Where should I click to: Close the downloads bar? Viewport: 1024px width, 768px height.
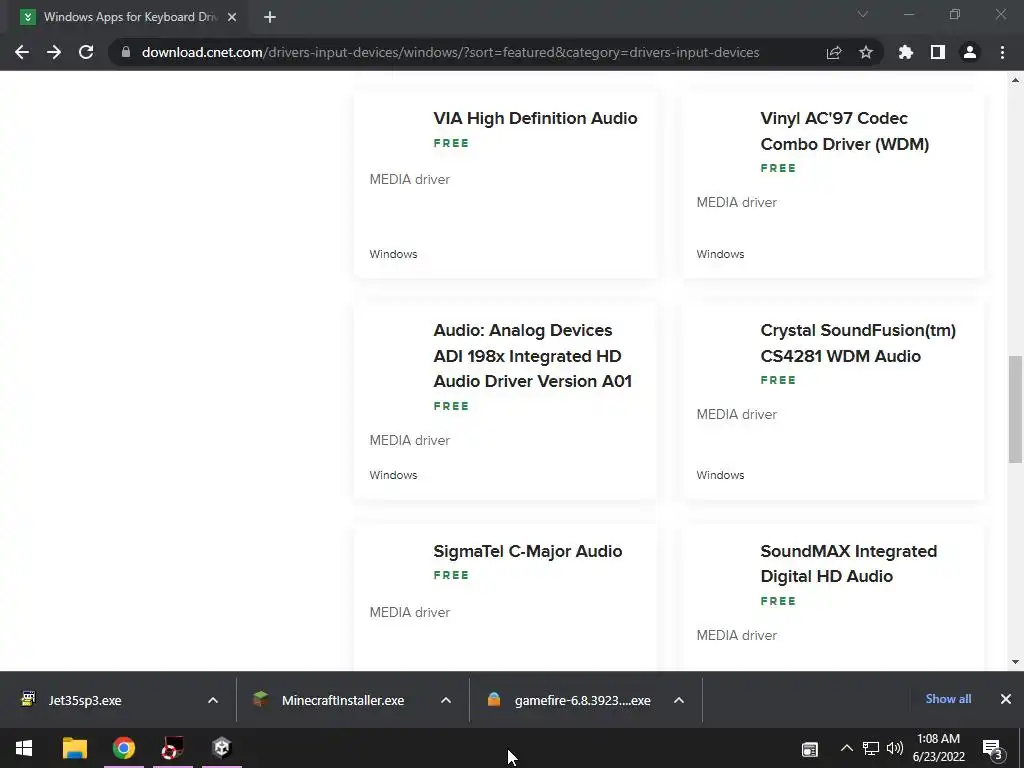click(1006, 699)
